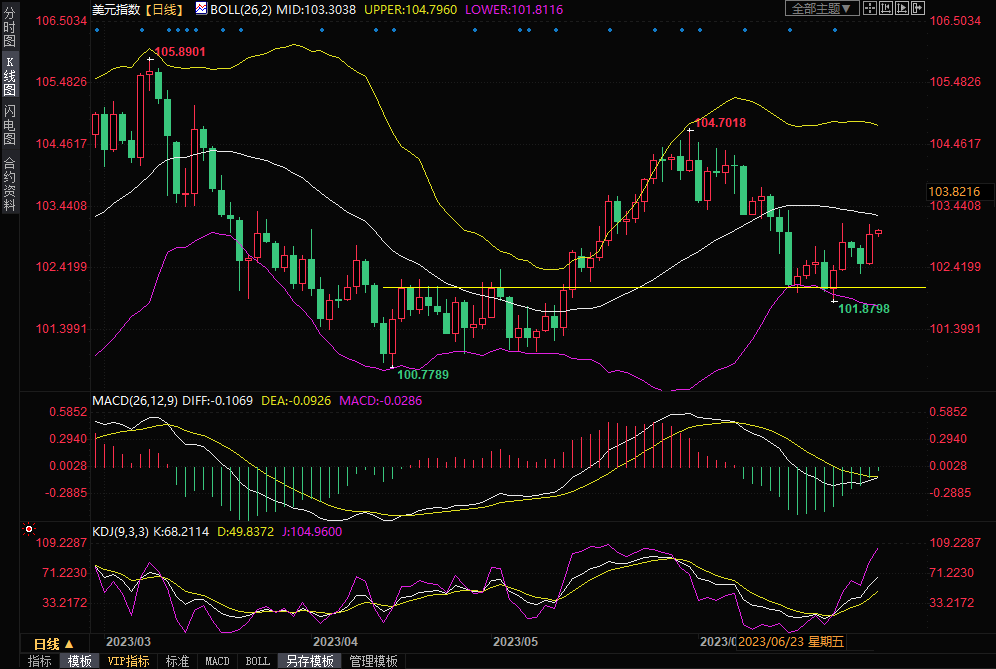996x669 pixels.
Task: Click the chart replay play icon
Action: (x=902, y=8)
